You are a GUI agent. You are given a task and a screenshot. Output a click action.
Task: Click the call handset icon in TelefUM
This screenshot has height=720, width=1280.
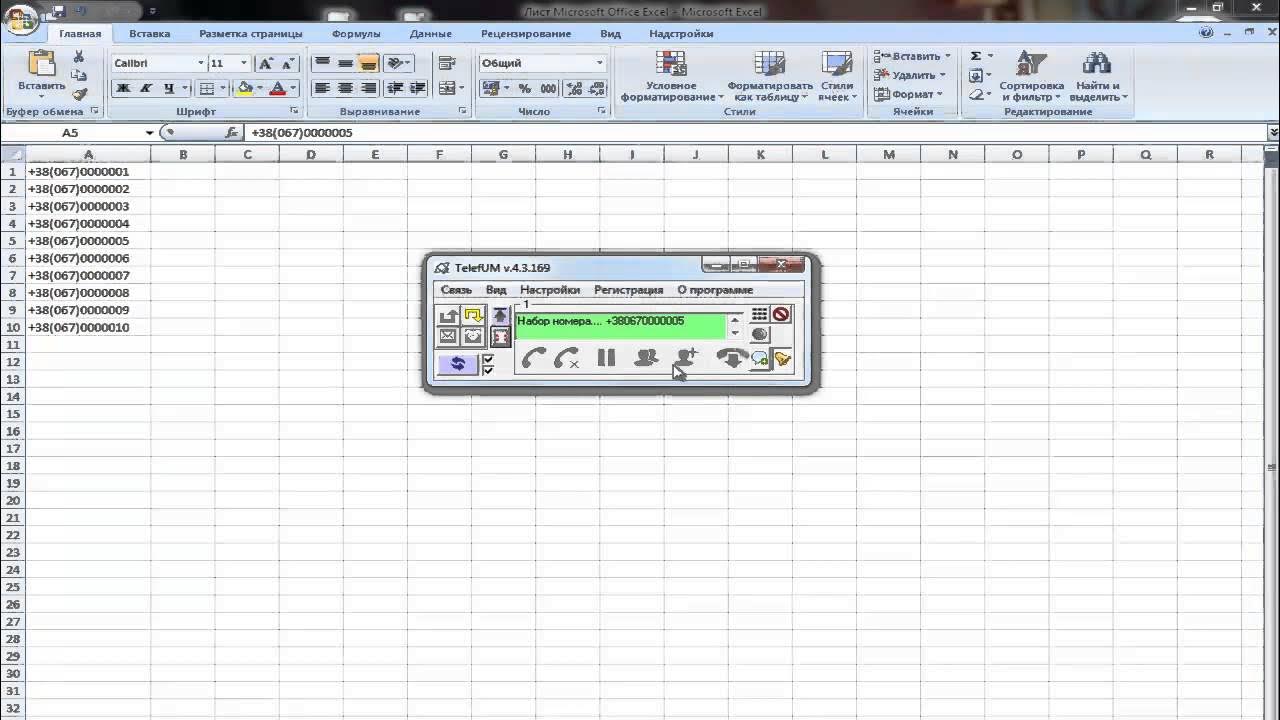(534, 358)
